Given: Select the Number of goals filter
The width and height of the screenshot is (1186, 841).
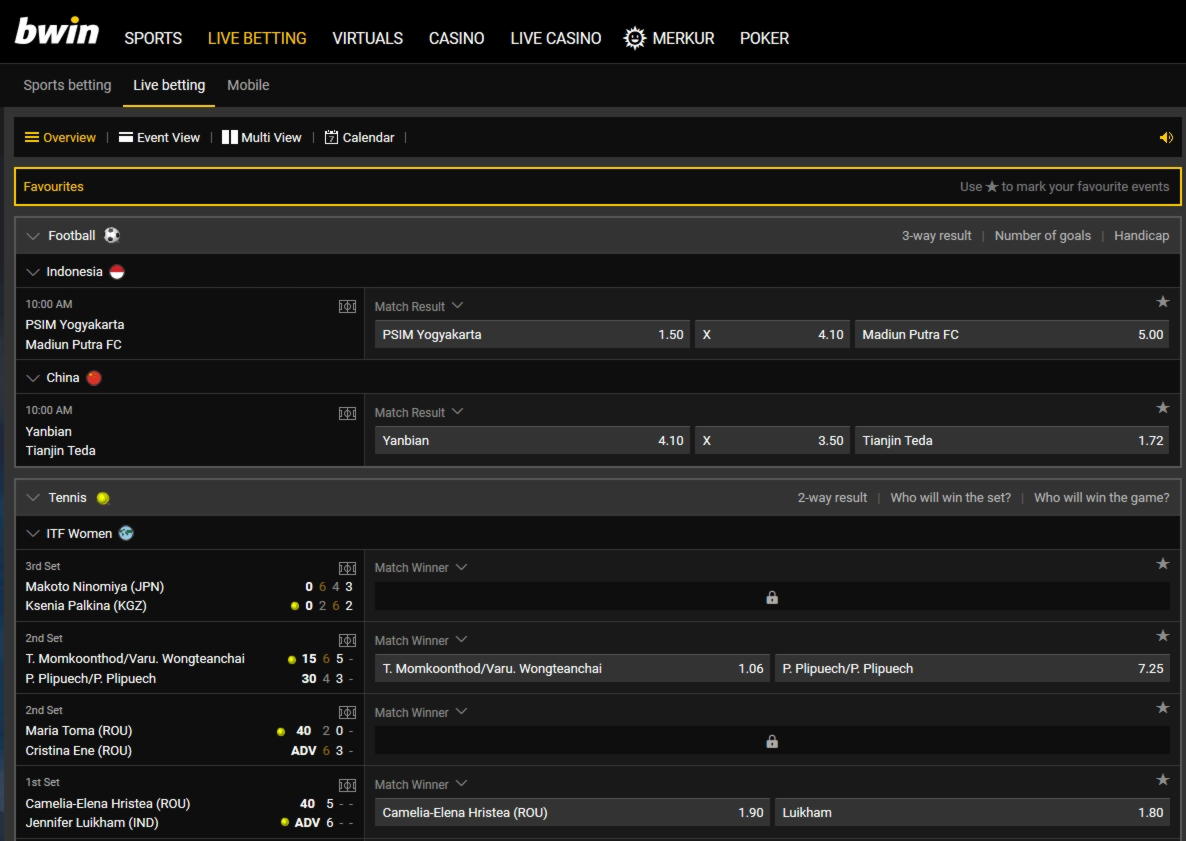Looking at the screenshot, I should 1042,235.
